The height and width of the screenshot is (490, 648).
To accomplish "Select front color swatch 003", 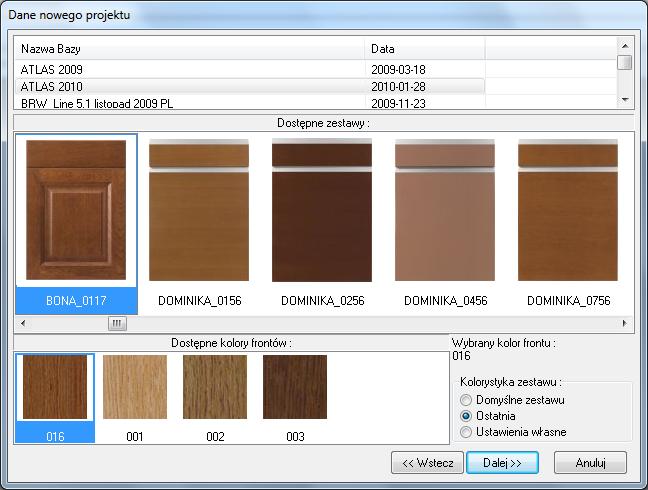I will pyautogui.click(x=295, y=398).
